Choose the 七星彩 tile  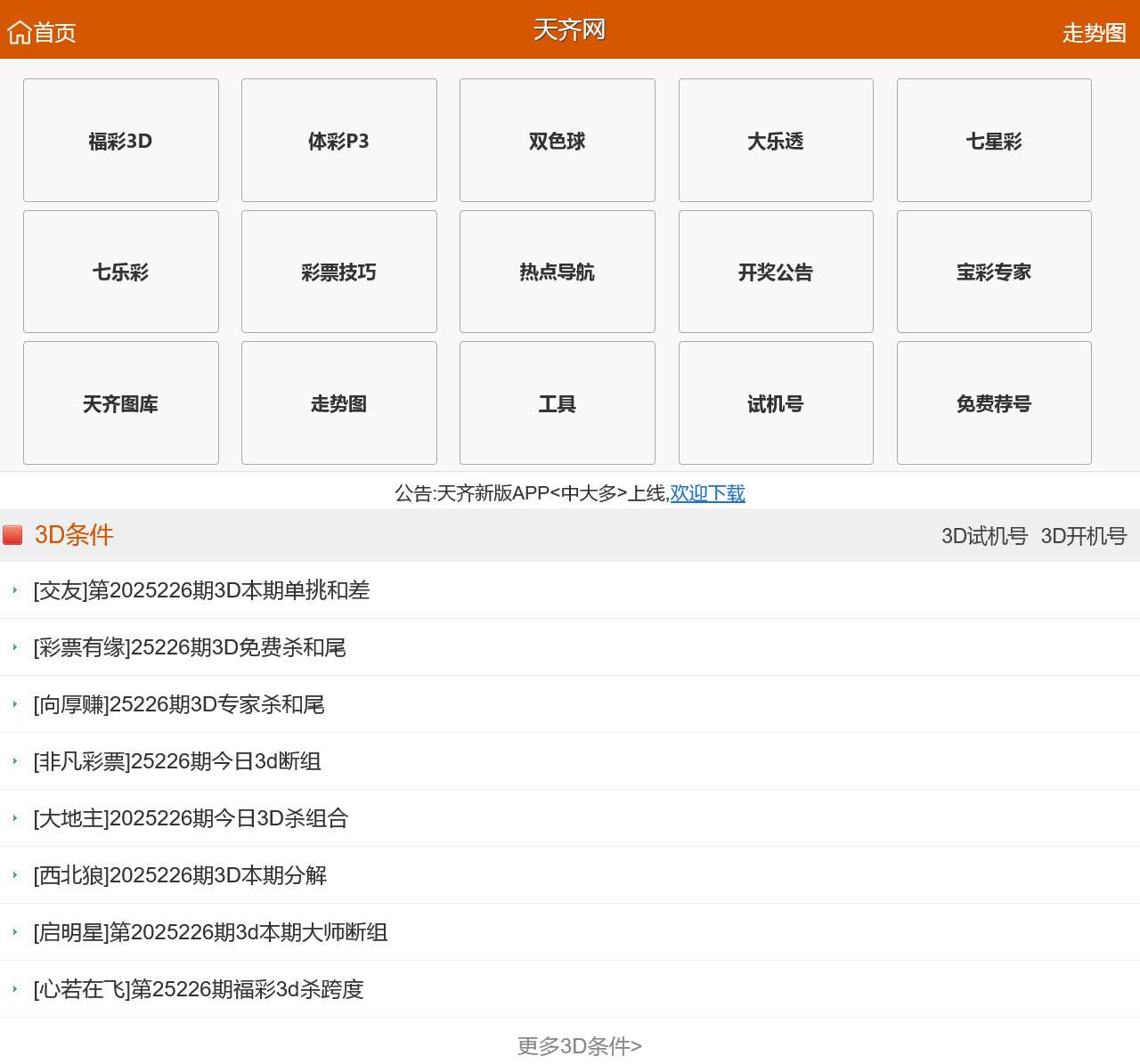pyautogui.click(x=994, y=141)
